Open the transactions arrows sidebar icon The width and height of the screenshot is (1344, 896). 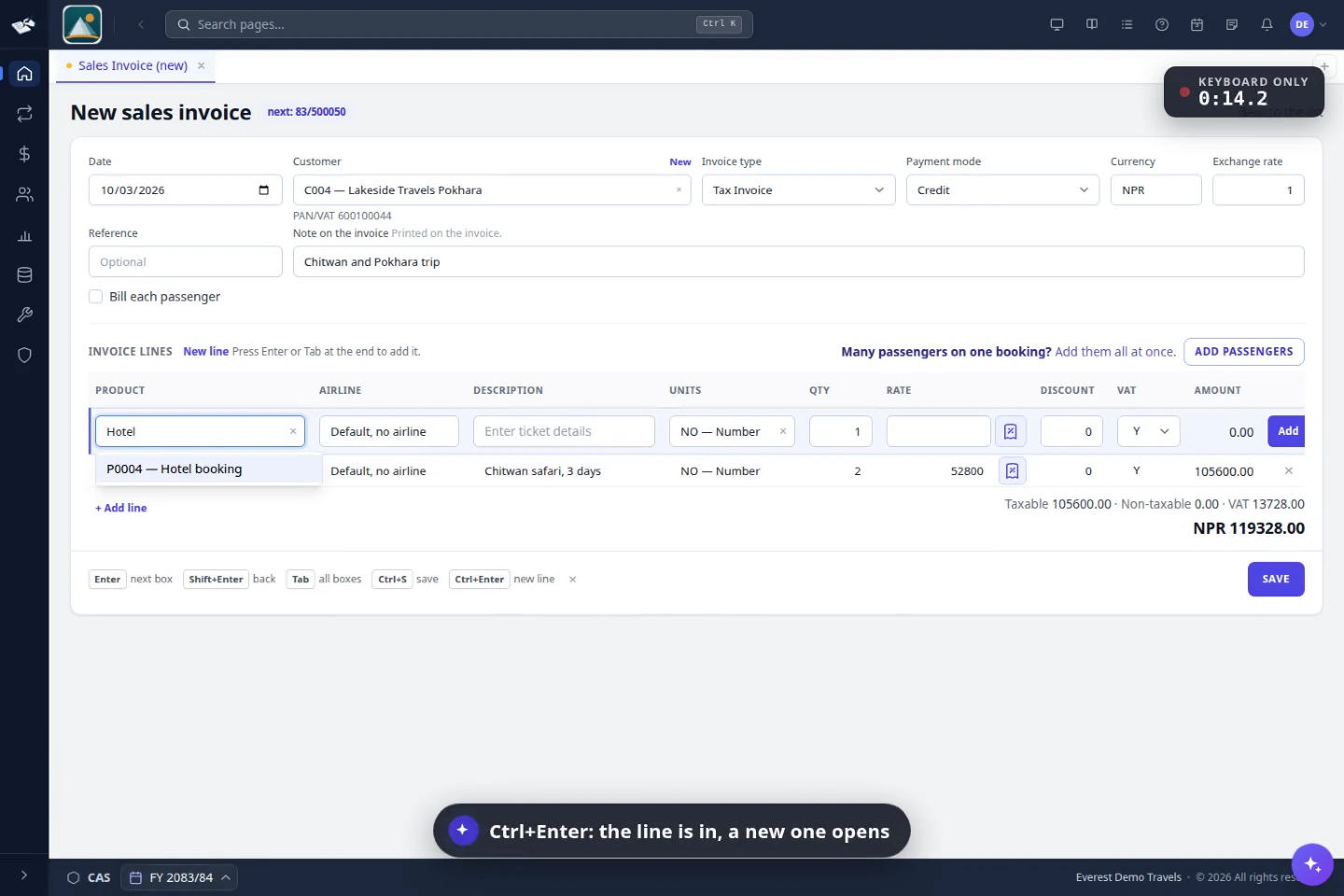[x=25, y=114]
